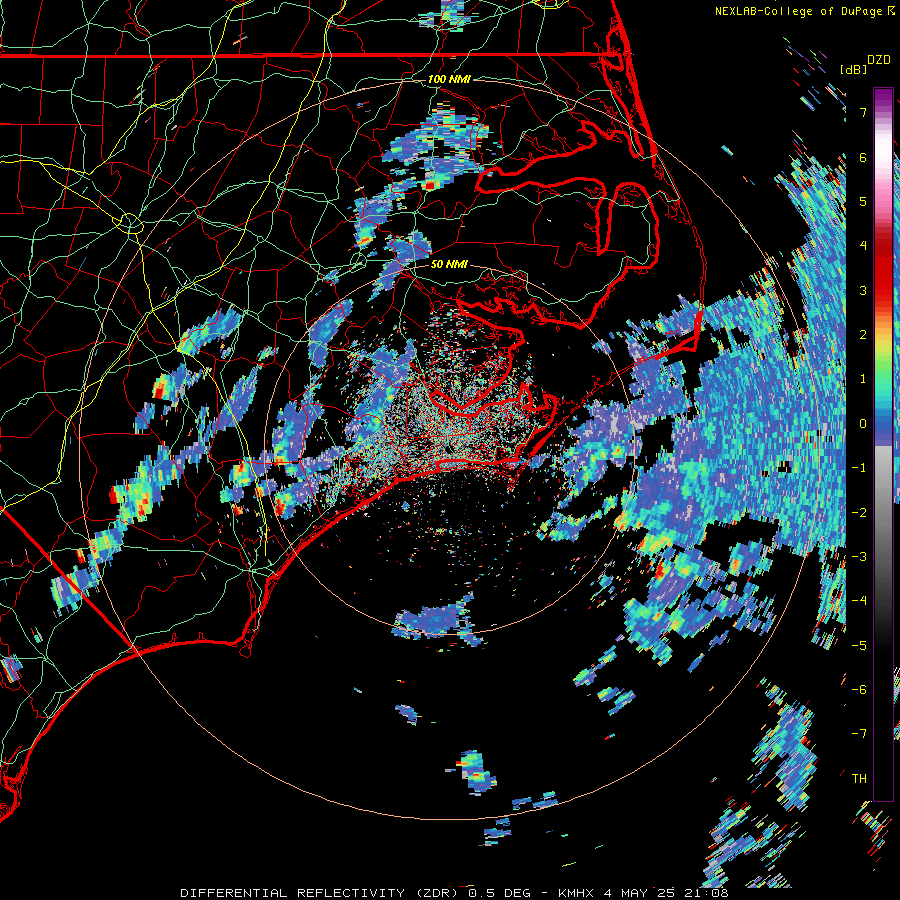The image size is (900, 900).
Task: Click the 6 value on color scale
Action: pyautogui.click(x=863, y=157)
